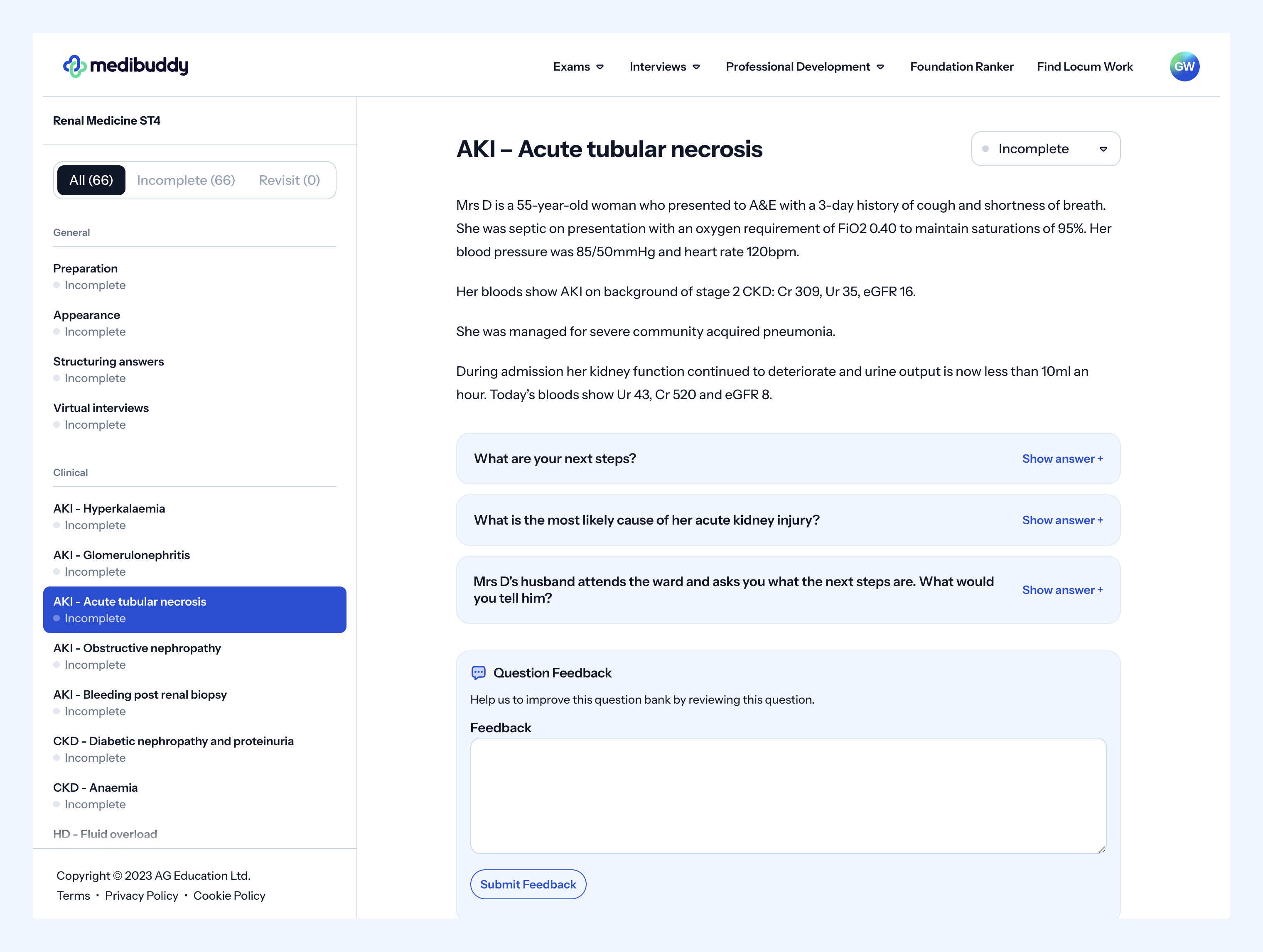Open CKD - Diabetic nephropathy and proteinuria
The image size is (1263, 952).
(x=194, y=749)
